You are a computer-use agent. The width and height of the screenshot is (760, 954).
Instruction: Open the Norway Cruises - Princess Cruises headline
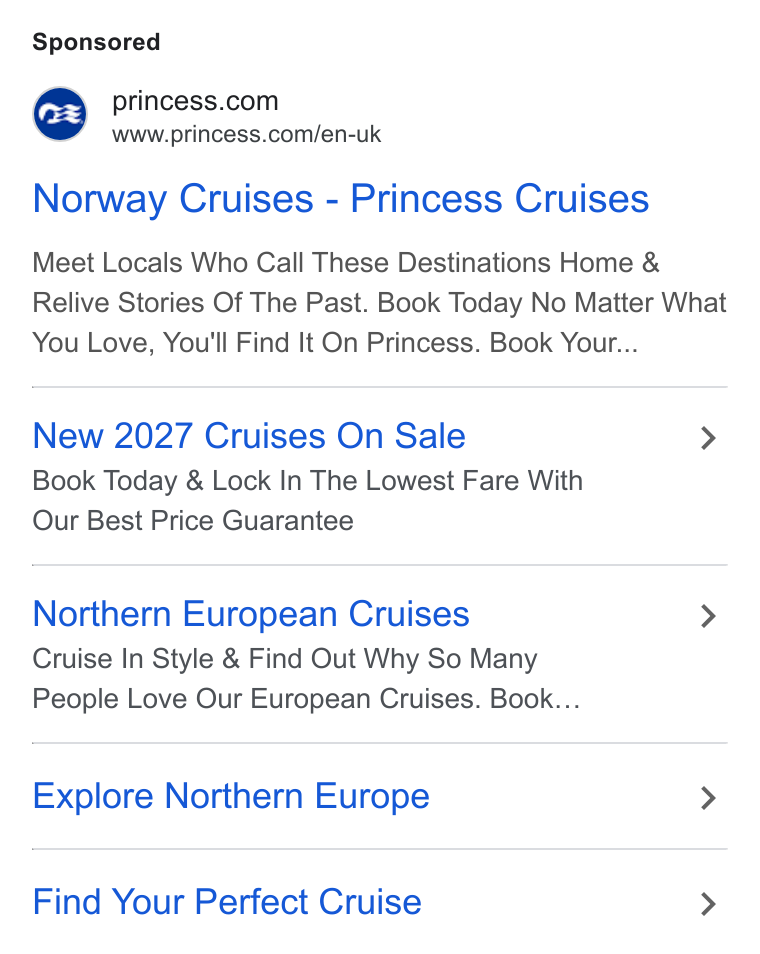pos(341,200)
